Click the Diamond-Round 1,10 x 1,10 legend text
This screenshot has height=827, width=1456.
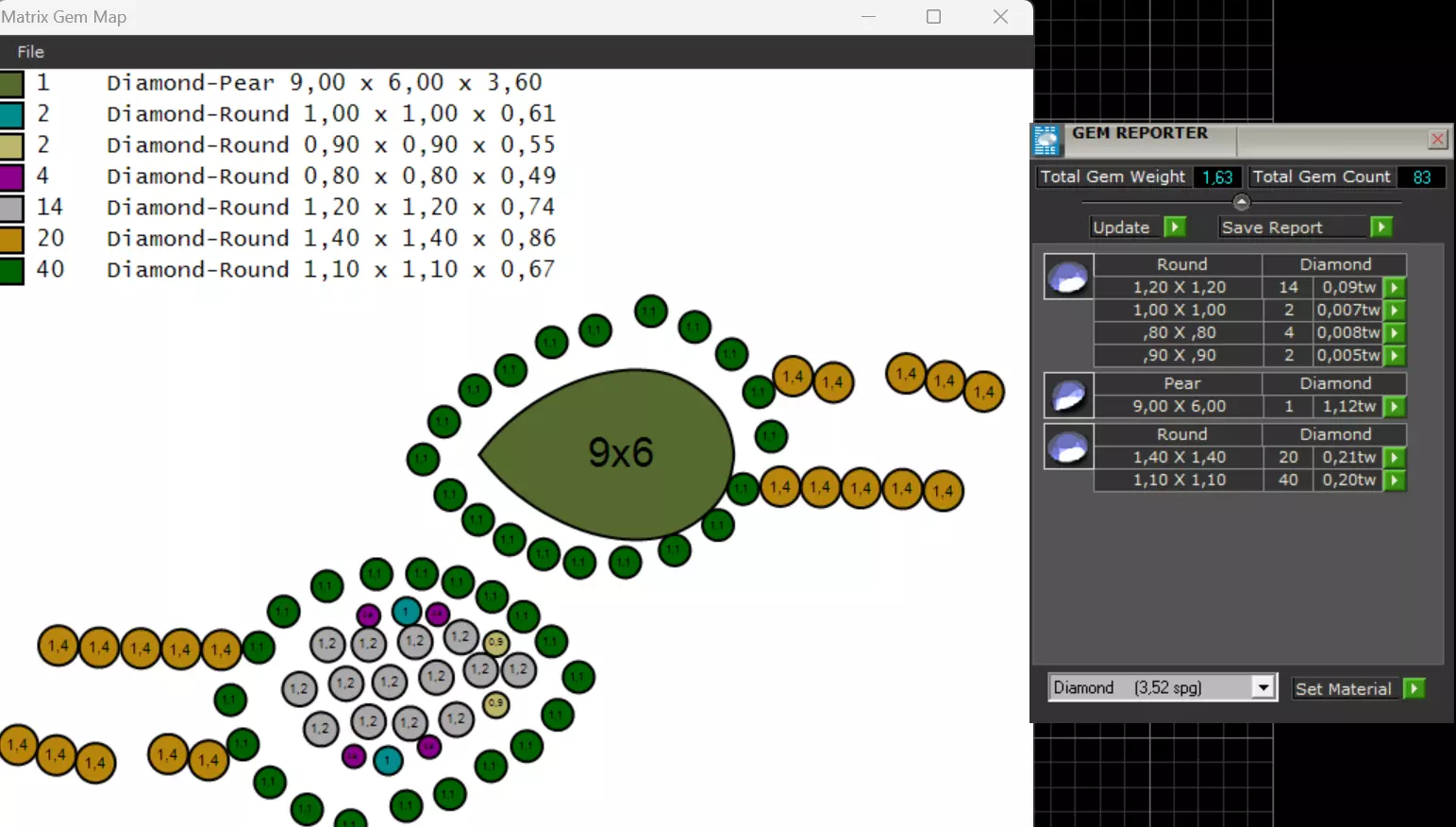(x=331, y=270)
